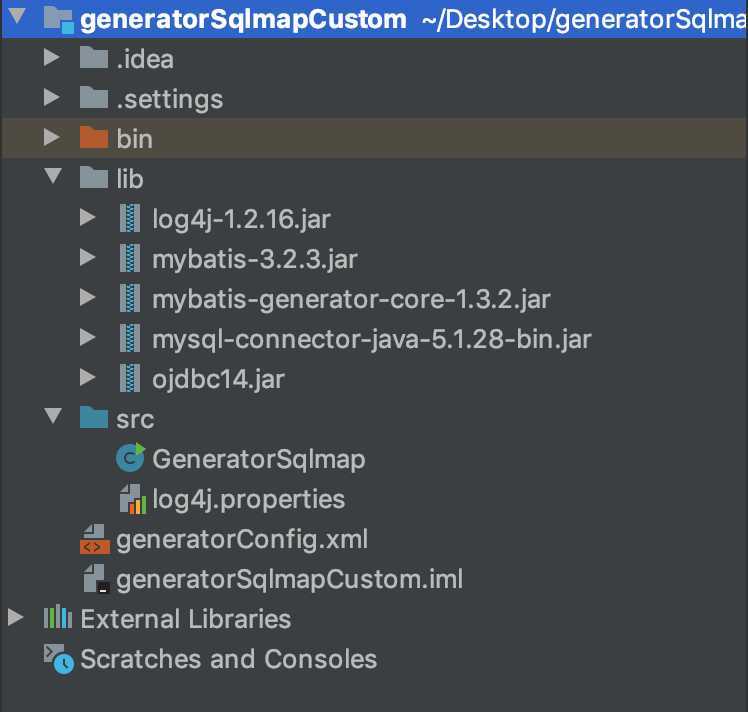The image size is (748, 712).
Task: Select the GeneratorSqlmap class name
Action: (x=259, y=460)
